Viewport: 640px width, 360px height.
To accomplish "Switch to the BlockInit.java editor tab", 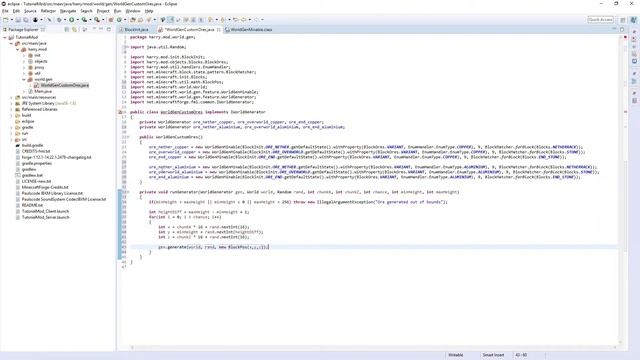I will click(x=136, y=29).
